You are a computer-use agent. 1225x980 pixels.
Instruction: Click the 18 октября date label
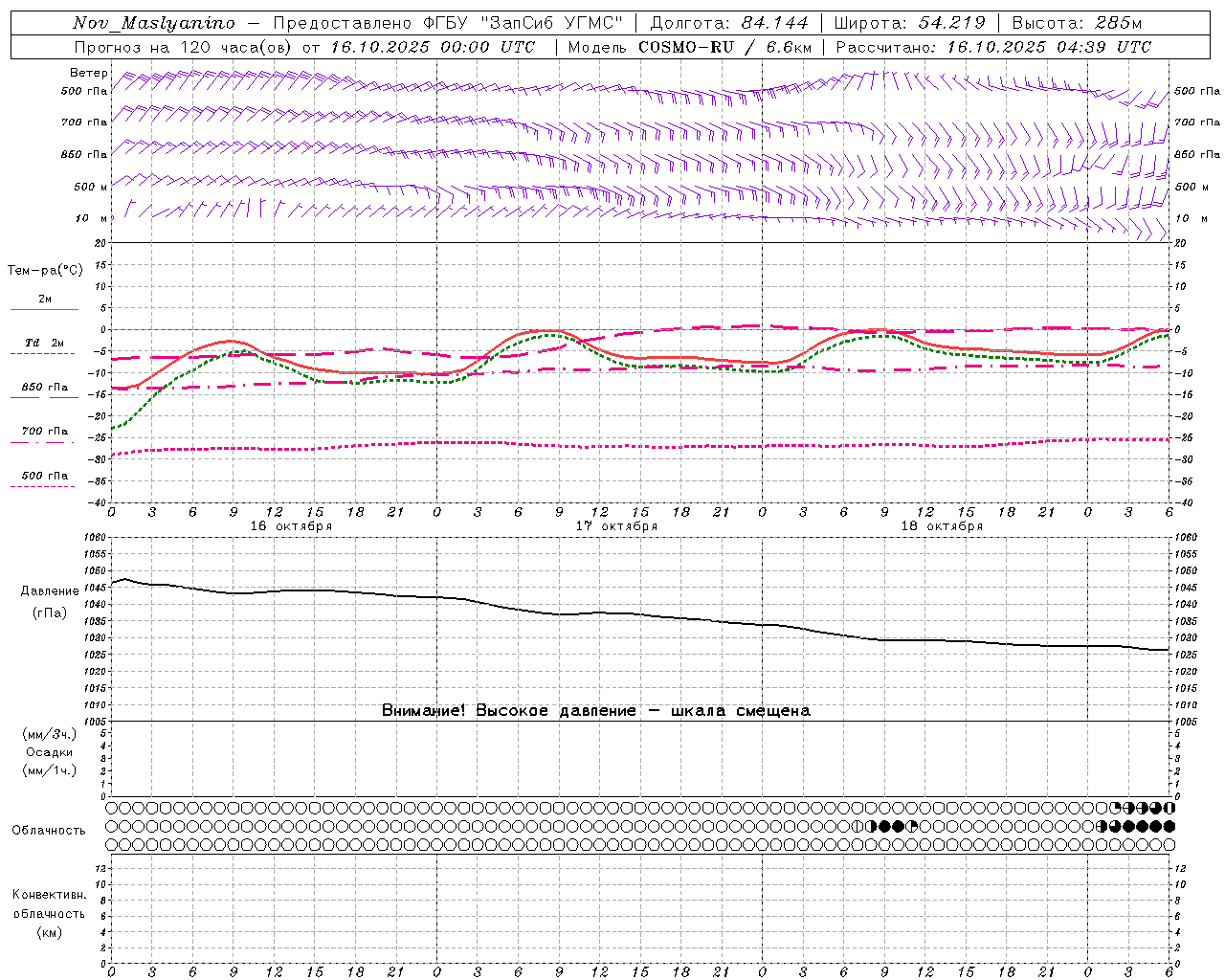pyautogui.click(x=942, y=526)
